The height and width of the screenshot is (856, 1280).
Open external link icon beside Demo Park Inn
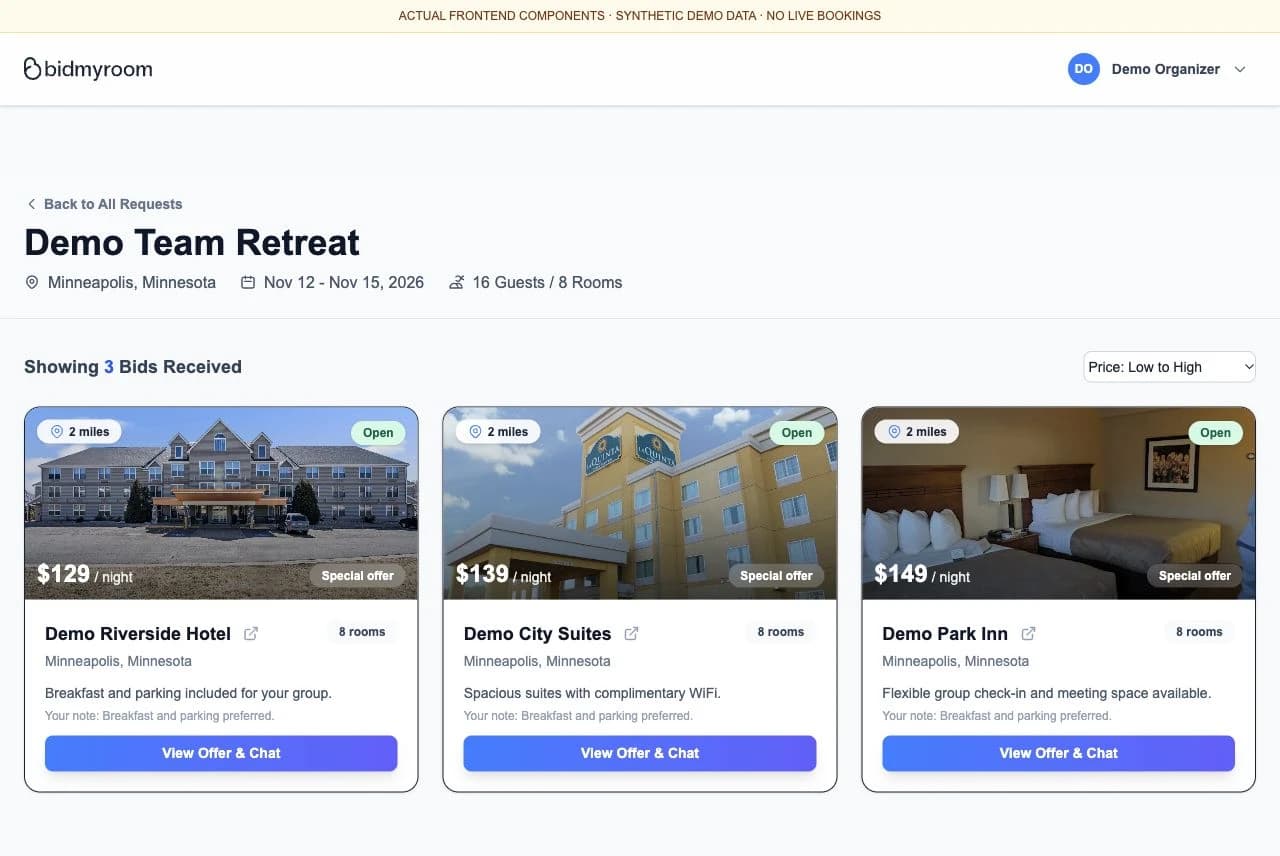click(1028, 634)
